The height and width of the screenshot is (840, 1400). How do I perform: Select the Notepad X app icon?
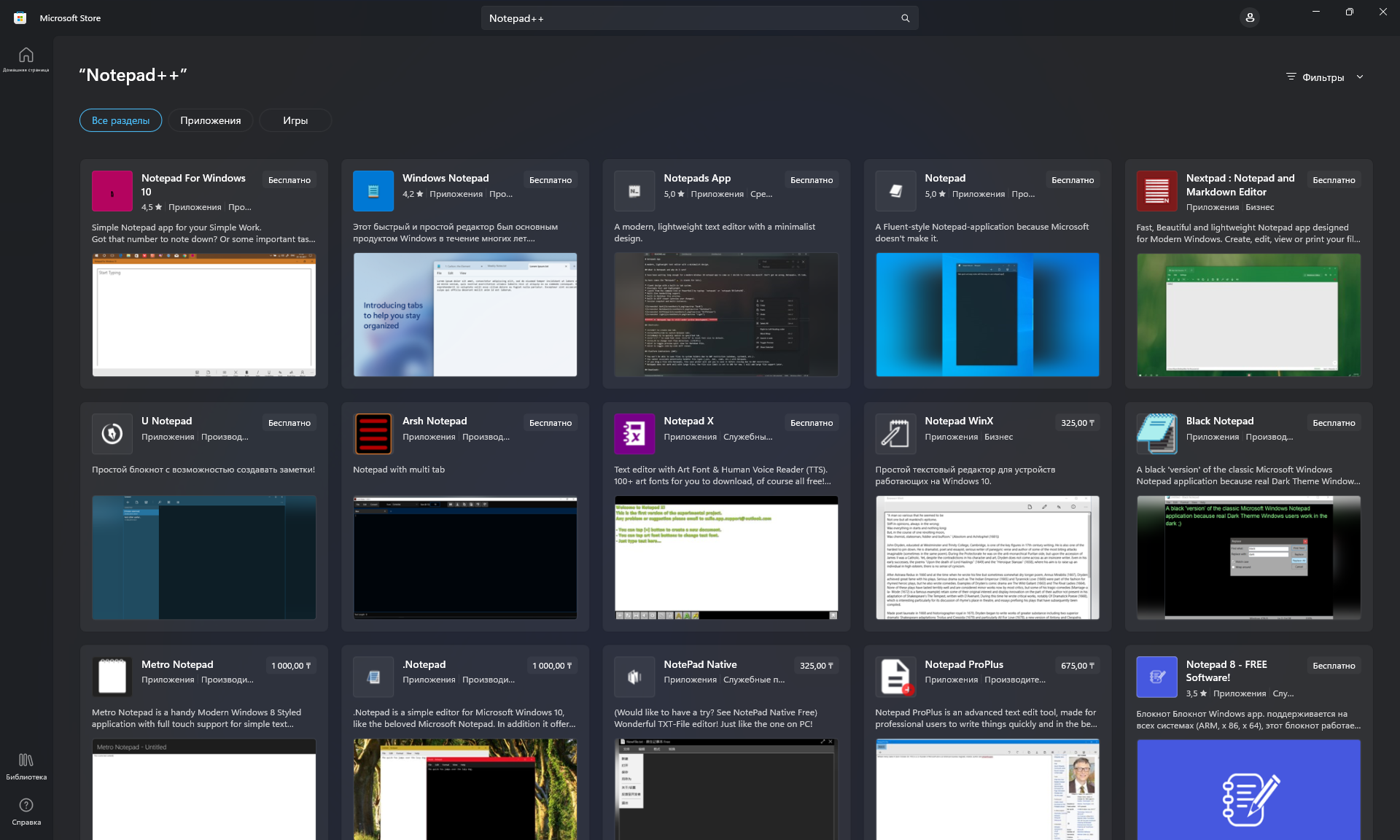pos(634,434)
